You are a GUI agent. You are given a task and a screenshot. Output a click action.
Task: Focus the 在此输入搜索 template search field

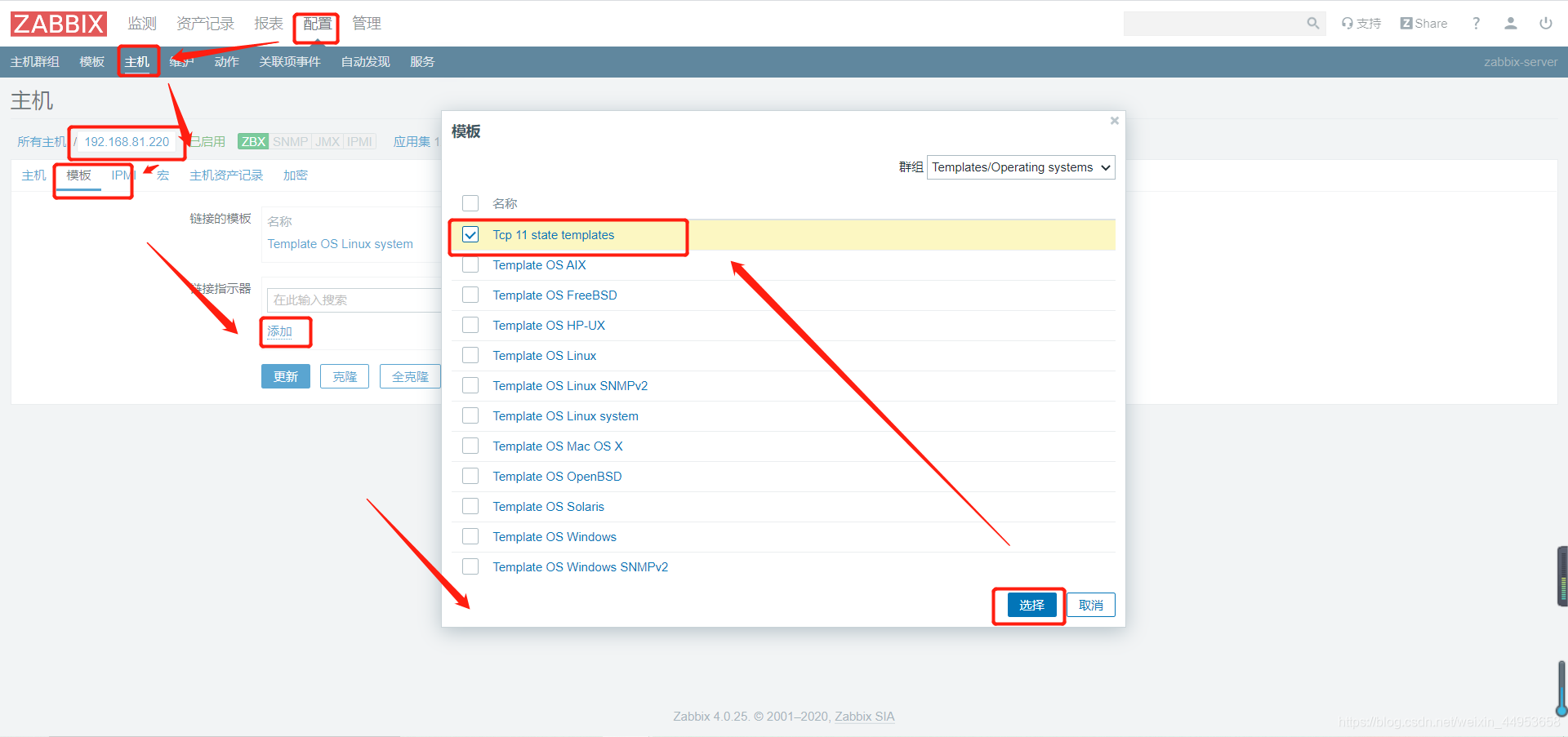pos(355,300)
